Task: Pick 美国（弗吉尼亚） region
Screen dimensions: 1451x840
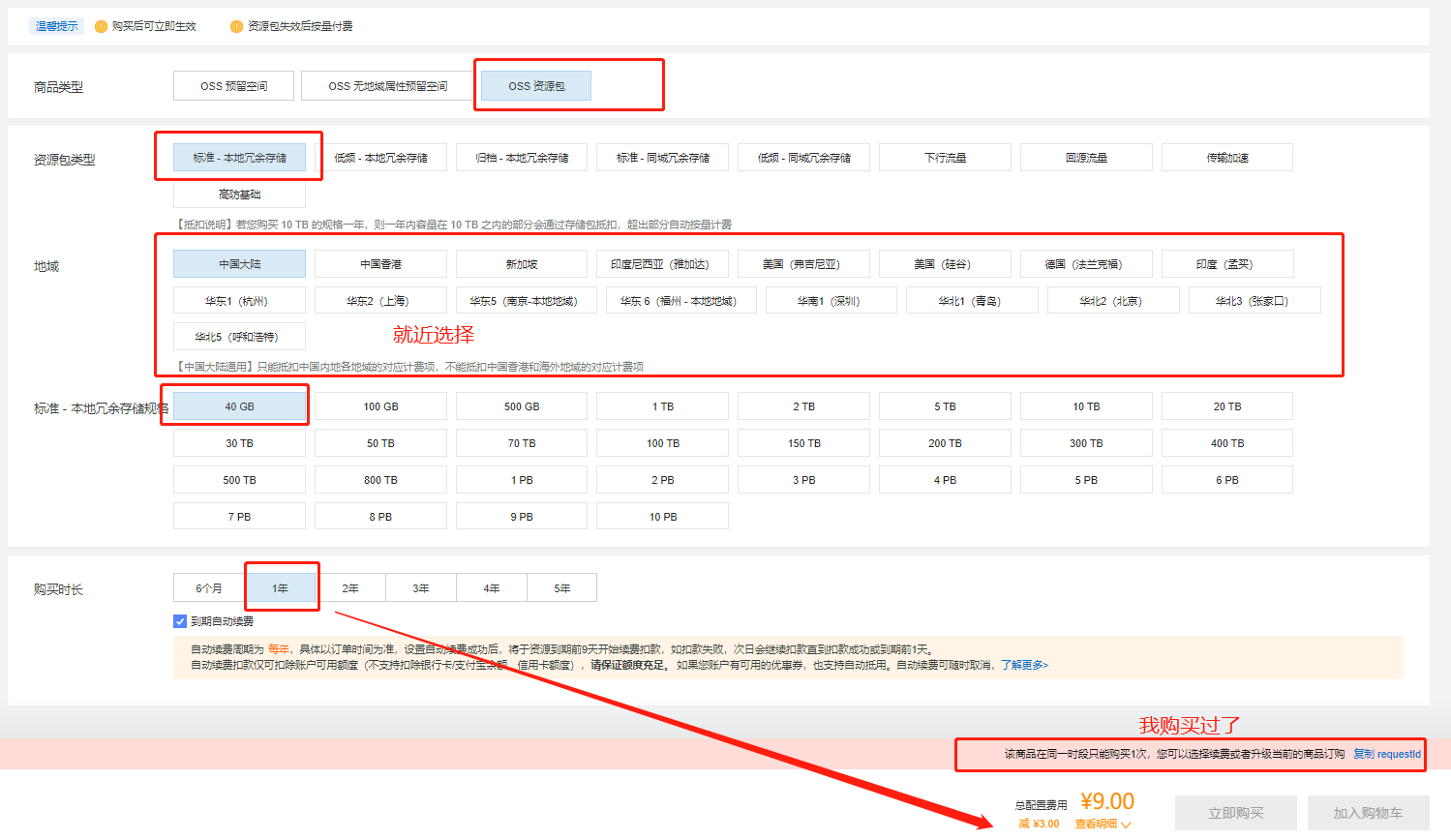Action: coord(803,264)
